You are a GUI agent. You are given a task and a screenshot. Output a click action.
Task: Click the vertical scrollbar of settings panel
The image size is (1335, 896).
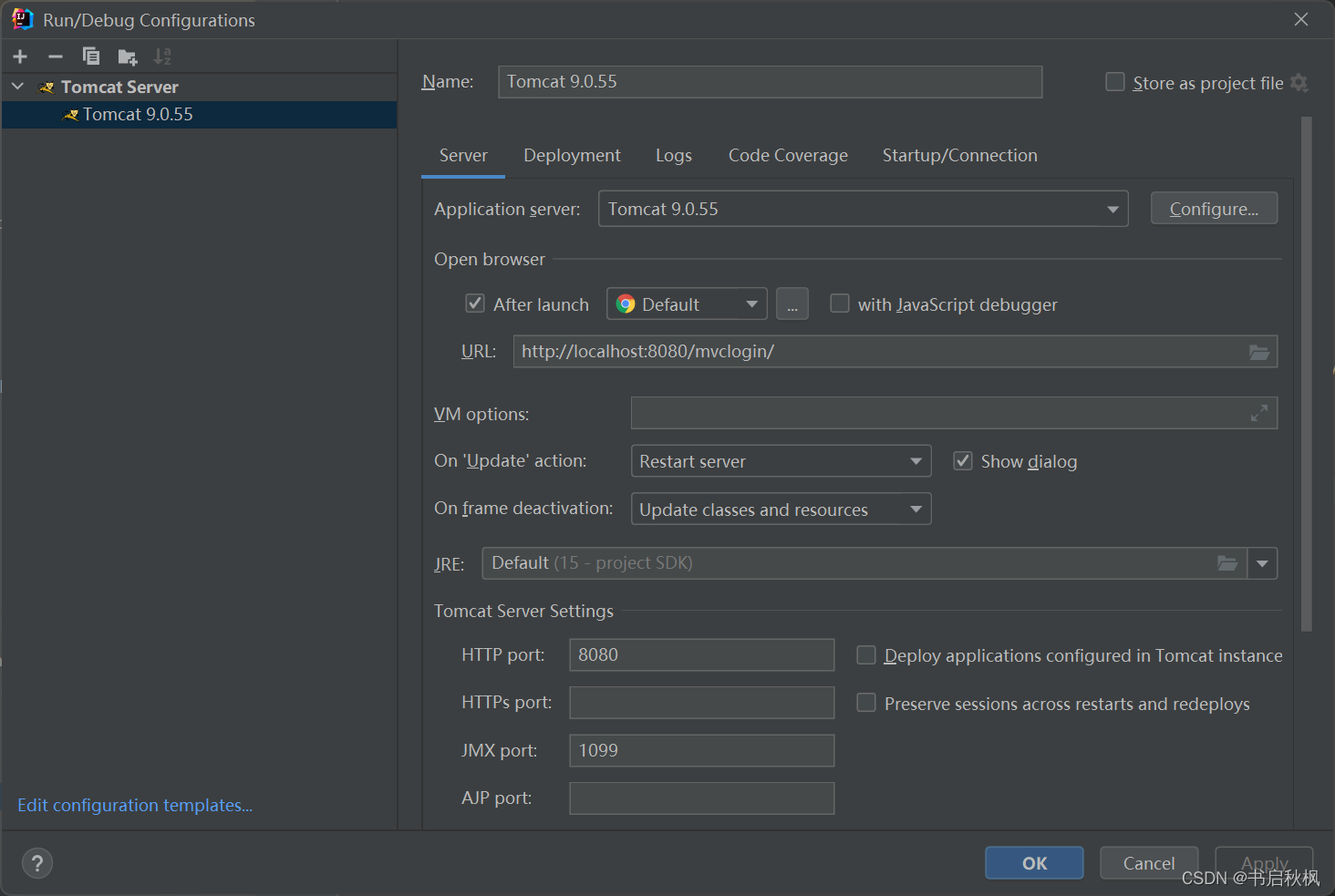[x=1307, y=374]
